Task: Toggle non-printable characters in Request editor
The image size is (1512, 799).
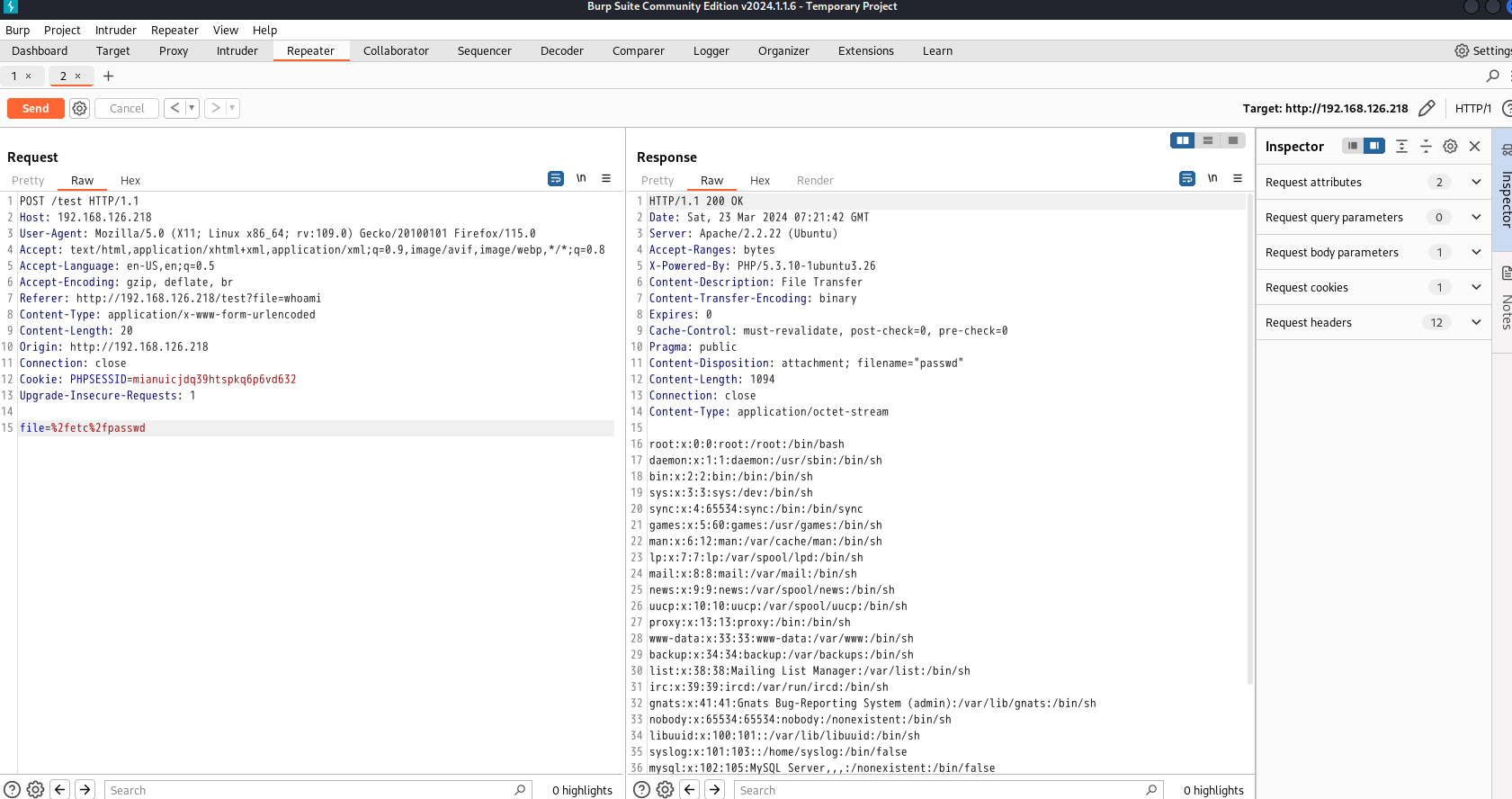Action: [581, 178]
